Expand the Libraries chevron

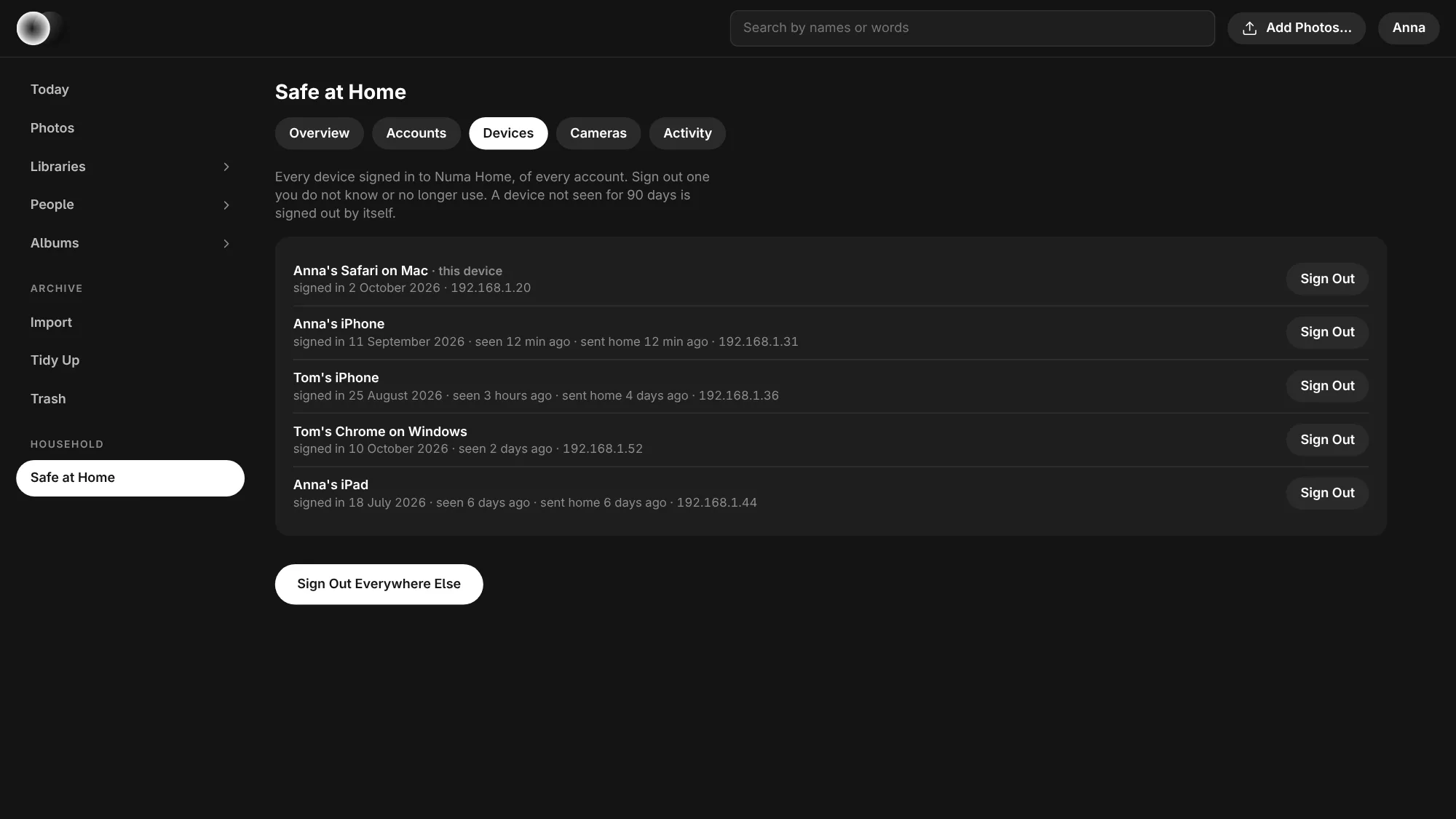[226, 167]
